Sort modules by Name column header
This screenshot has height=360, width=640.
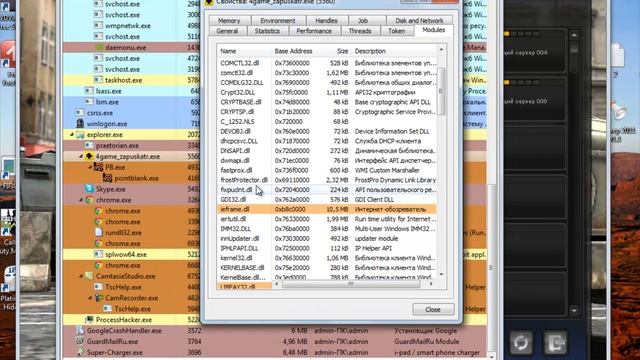[x=244, y=51]
